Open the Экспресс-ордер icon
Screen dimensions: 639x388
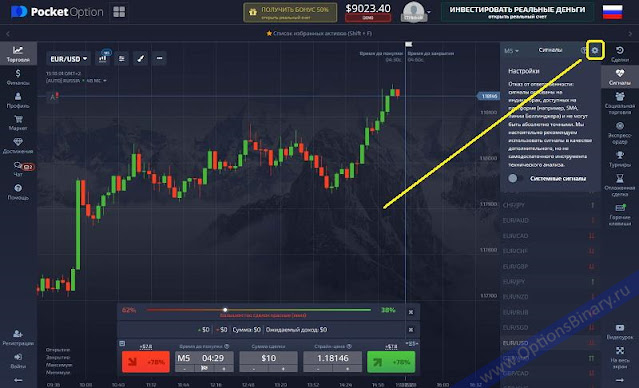(620, 133)
